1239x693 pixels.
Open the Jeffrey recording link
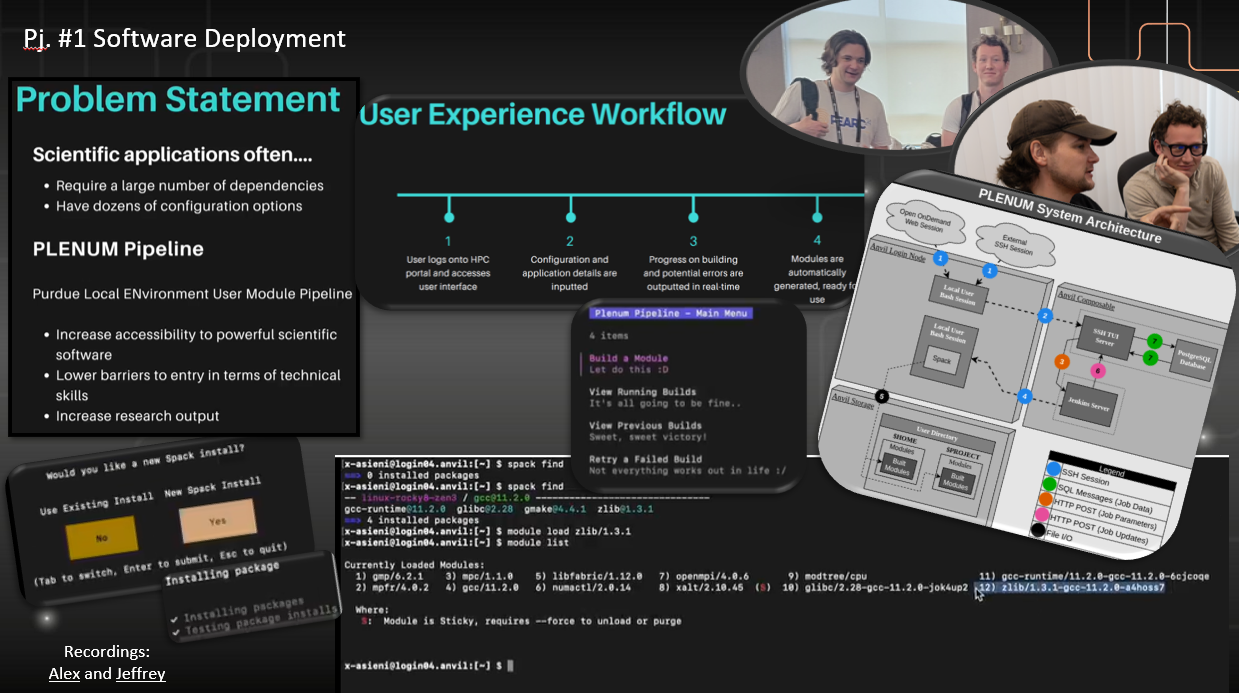coord(141,674)
